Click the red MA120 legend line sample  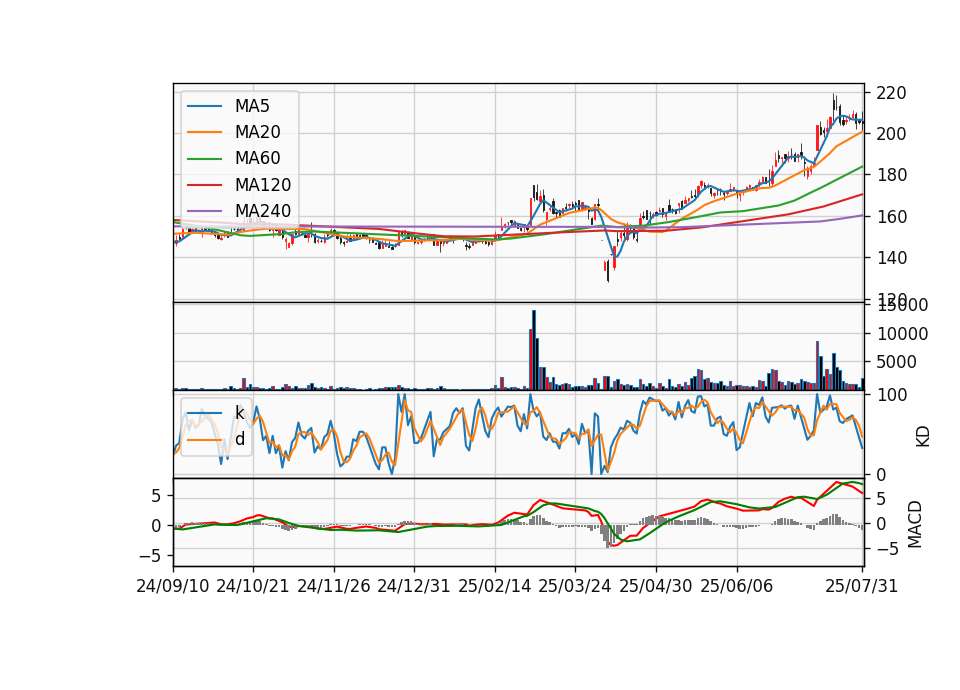204,185
